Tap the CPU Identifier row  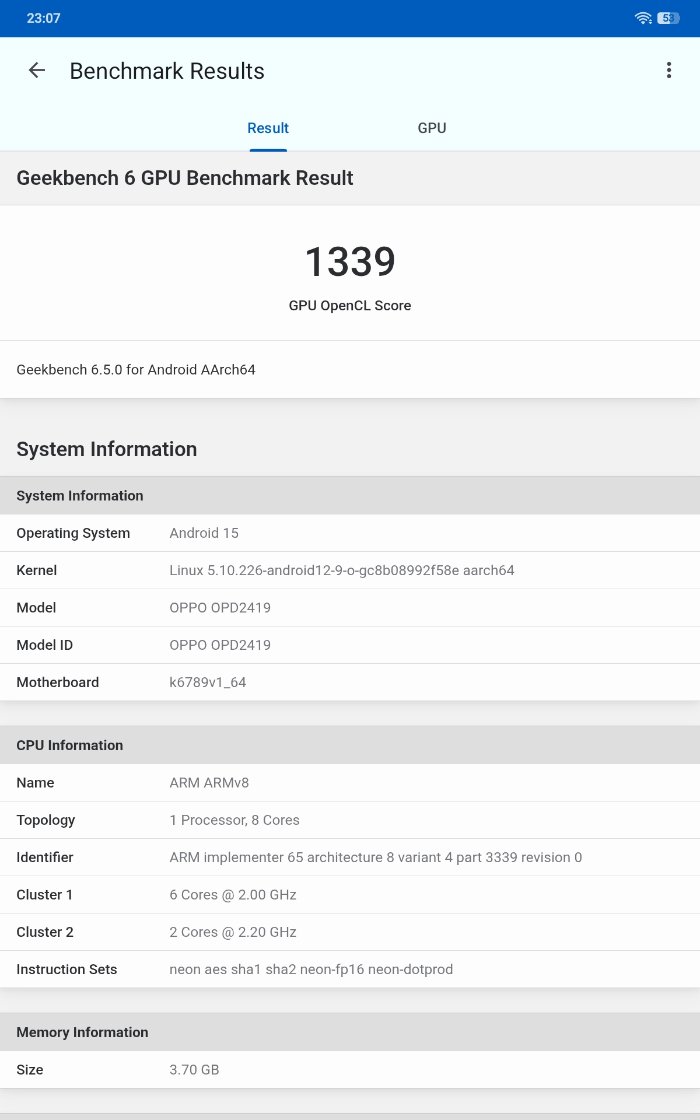click(x=350, y=857)
